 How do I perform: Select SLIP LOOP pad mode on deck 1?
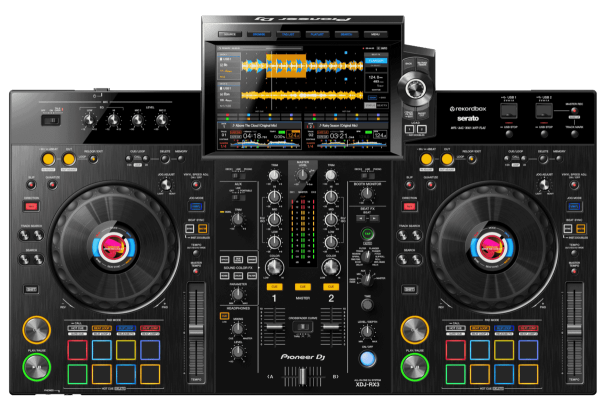[126, 328]
